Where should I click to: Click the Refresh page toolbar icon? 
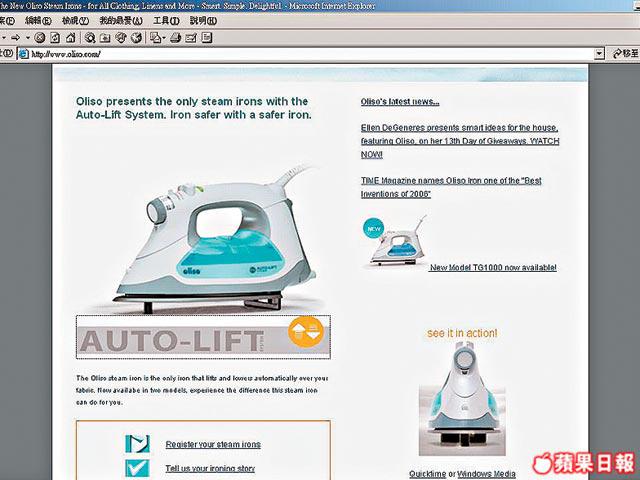(x=56, y=37)
